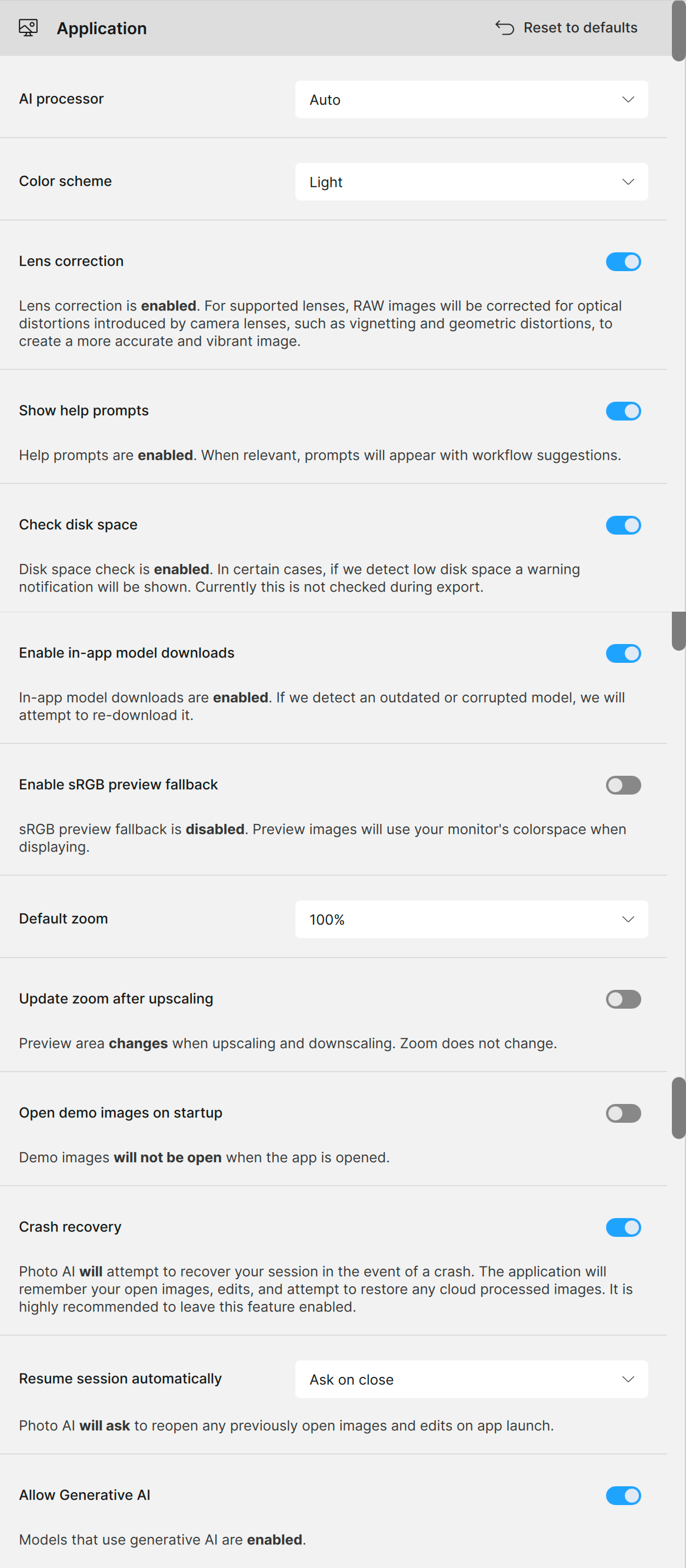Viewport: 686px width, 1568px height.
Task: Click the Application monitor icon in header
Action: [x=28, y=28]
